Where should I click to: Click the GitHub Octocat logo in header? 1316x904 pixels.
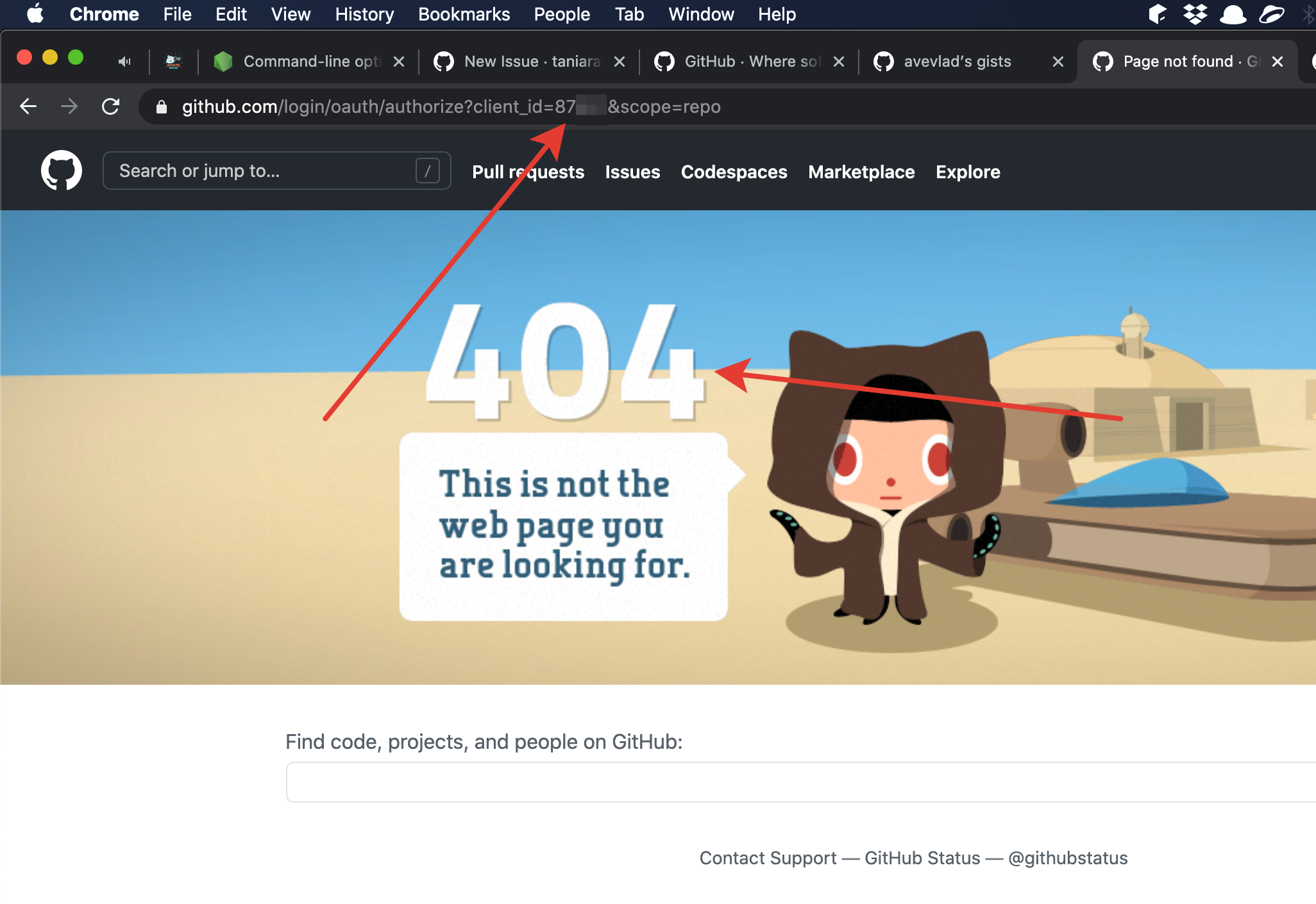coord(62,171)
